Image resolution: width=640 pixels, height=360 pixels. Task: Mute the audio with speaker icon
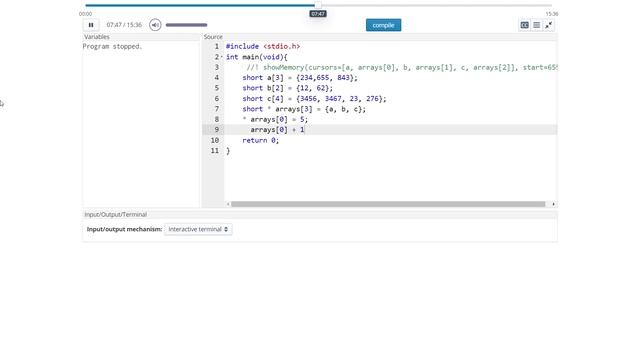click(x=155, y=25)
